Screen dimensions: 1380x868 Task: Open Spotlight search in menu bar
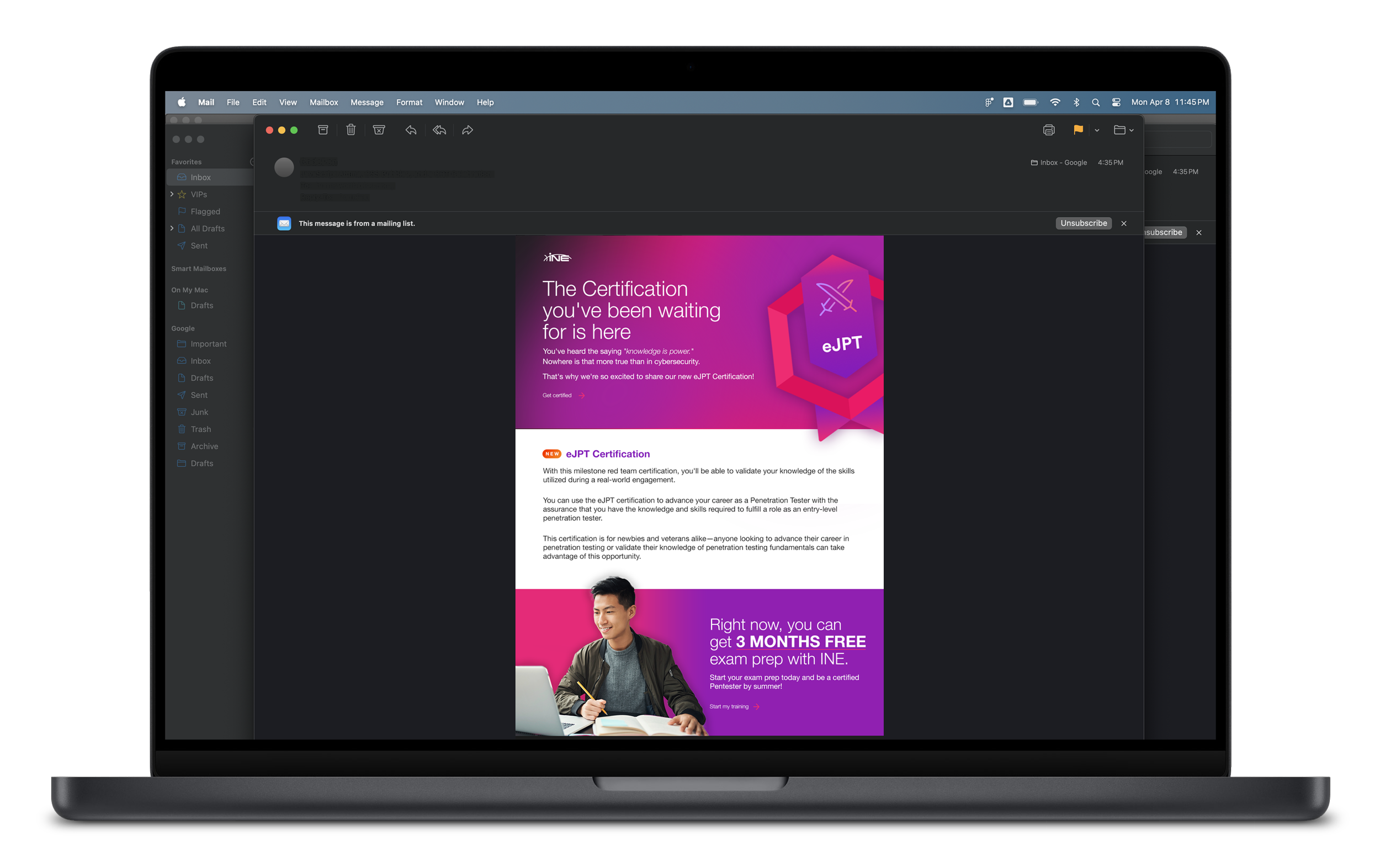coord(1095,103)
